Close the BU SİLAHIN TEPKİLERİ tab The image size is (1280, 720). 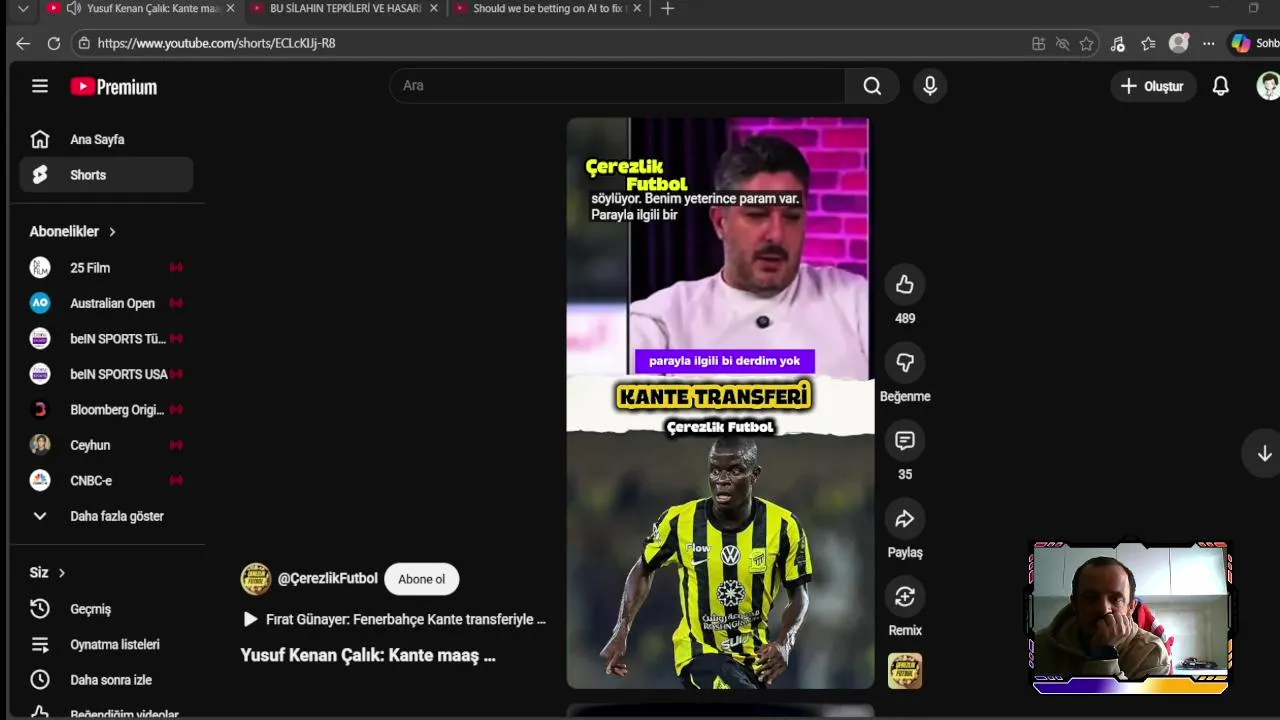tap(433, 9)
